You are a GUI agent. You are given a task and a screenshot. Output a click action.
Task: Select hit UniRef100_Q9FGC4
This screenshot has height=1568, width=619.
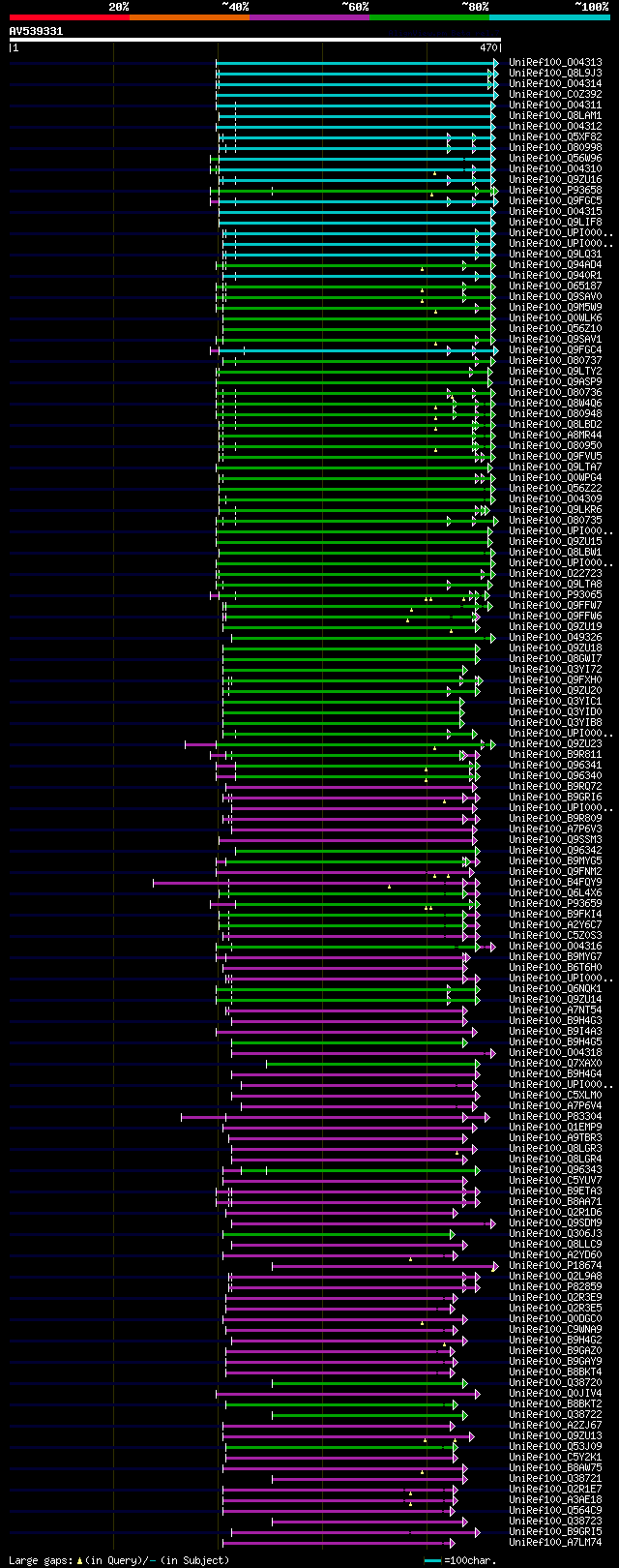(x=555, y=350)
